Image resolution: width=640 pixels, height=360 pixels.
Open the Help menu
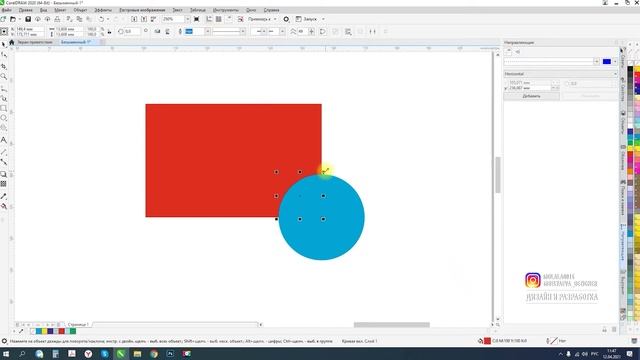click(x=271, y=10)
